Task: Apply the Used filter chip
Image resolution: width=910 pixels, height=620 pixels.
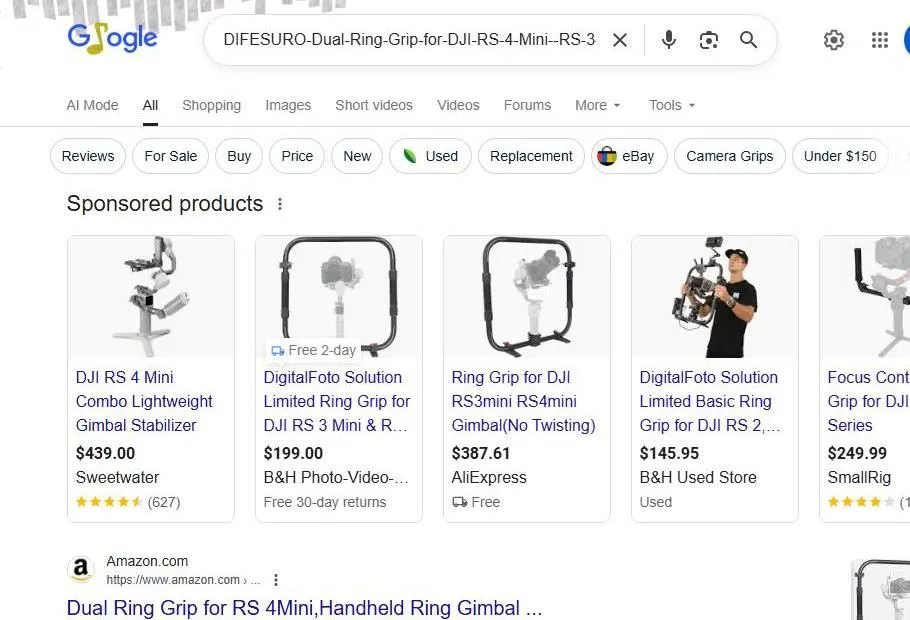Action: point(430,156)
